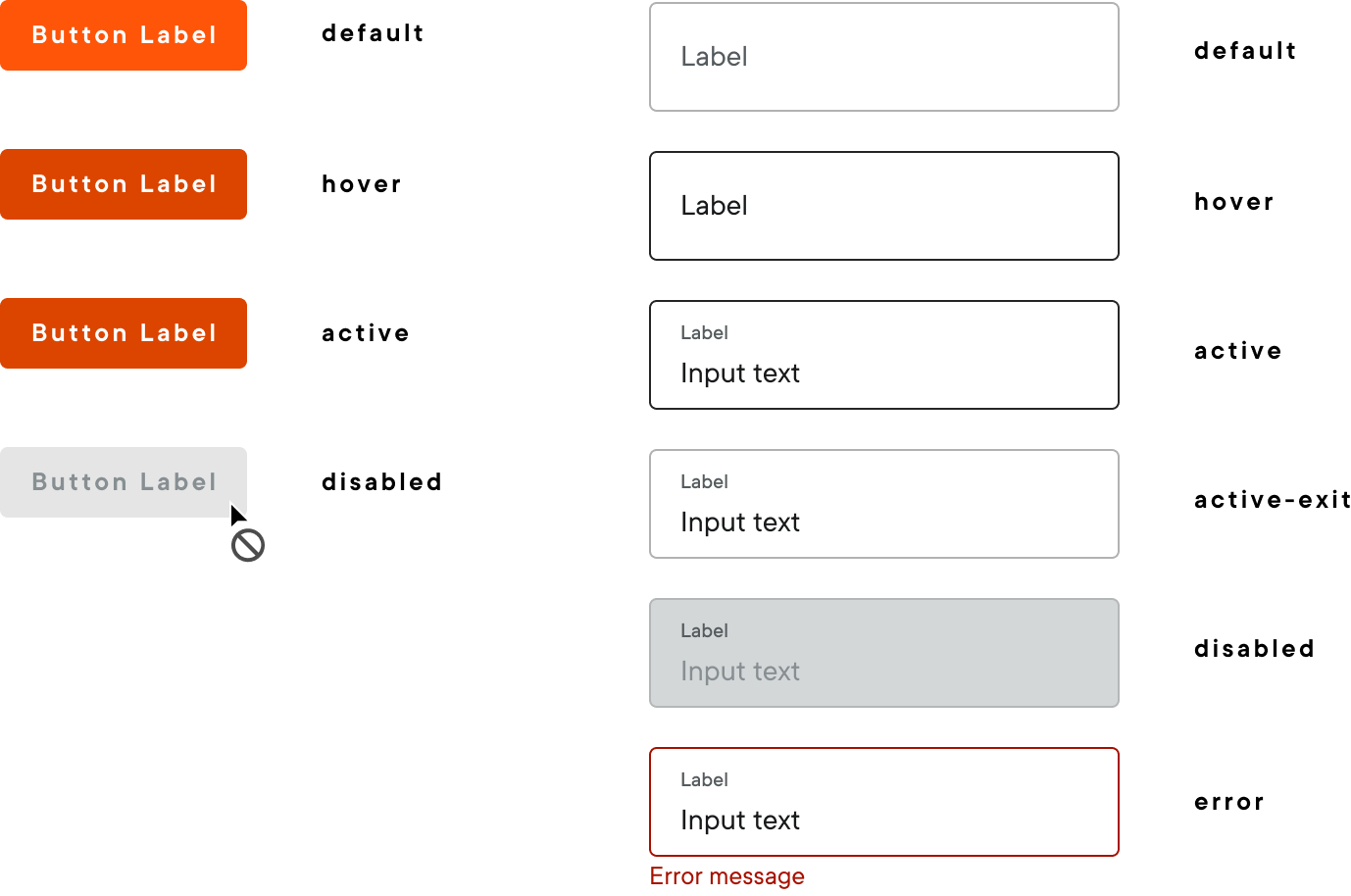
Task: Focus the red-bordered error input field
Action: [x=883, y=802]
